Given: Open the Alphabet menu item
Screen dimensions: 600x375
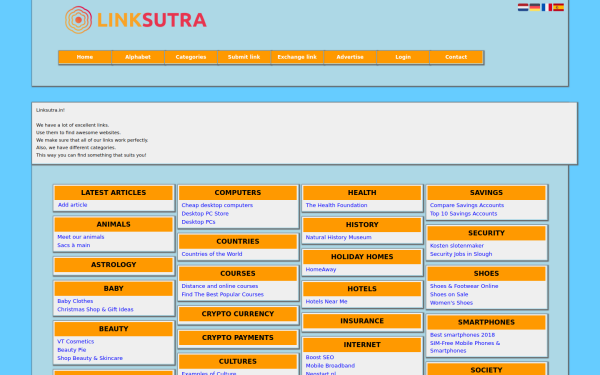Looking at the screenshot, I should 138,57.
